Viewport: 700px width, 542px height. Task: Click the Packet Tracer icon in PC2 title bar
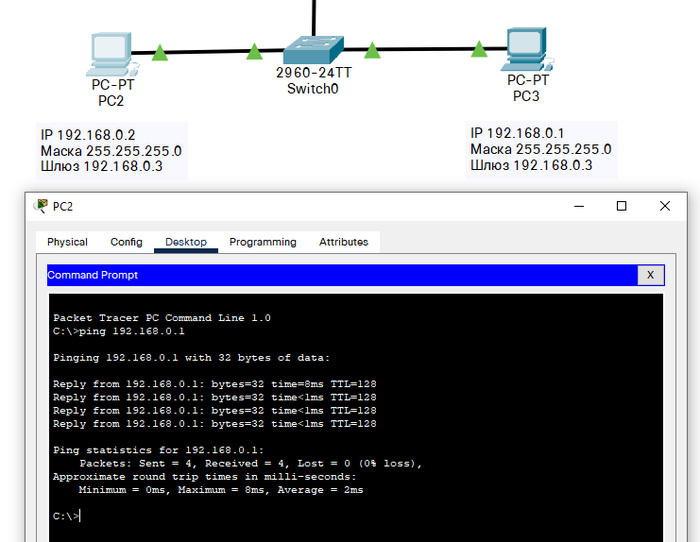click(x=41, y=206)
